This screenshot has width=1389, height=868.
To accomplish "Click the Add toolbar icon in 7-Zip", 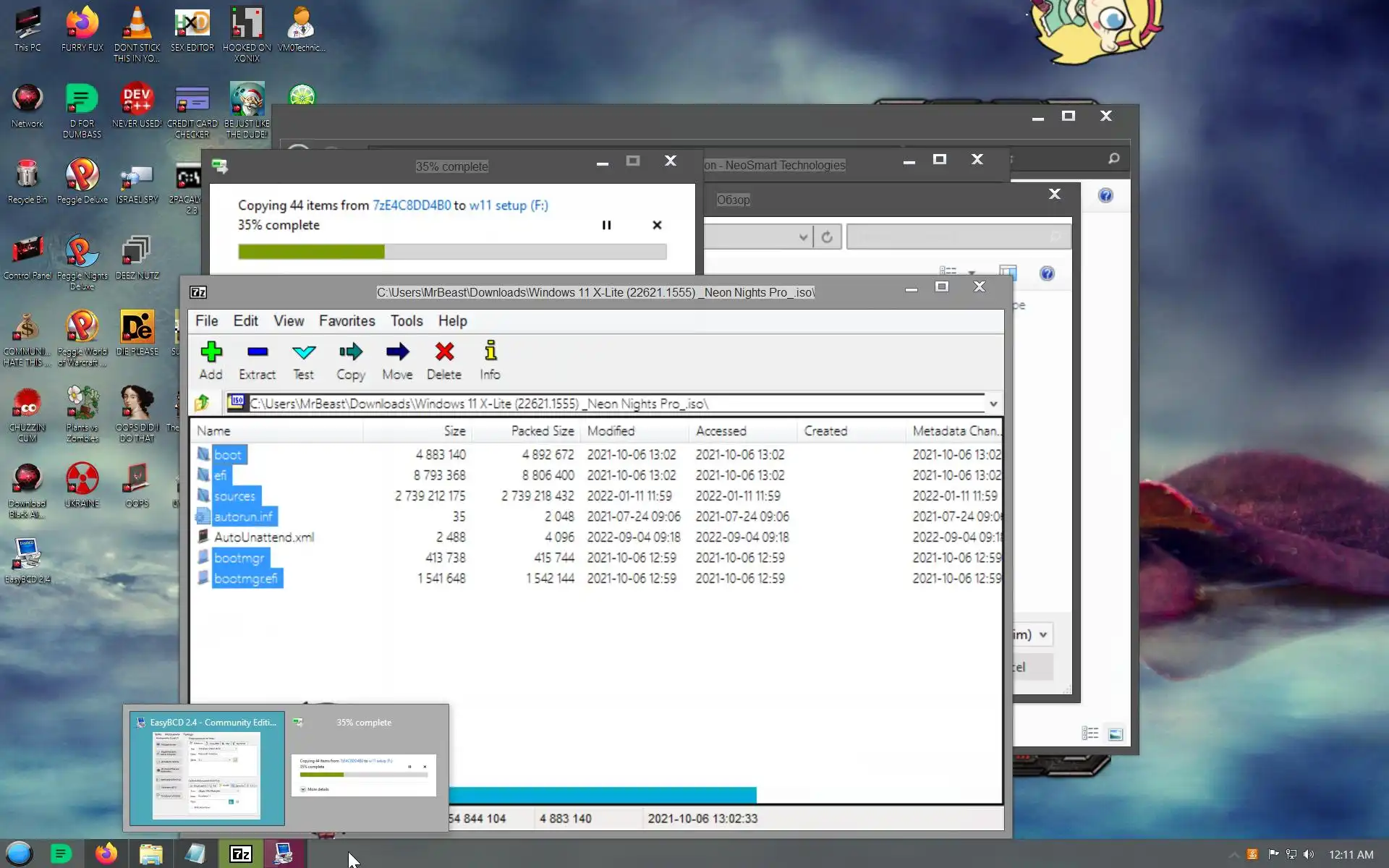I will (211, 359).
